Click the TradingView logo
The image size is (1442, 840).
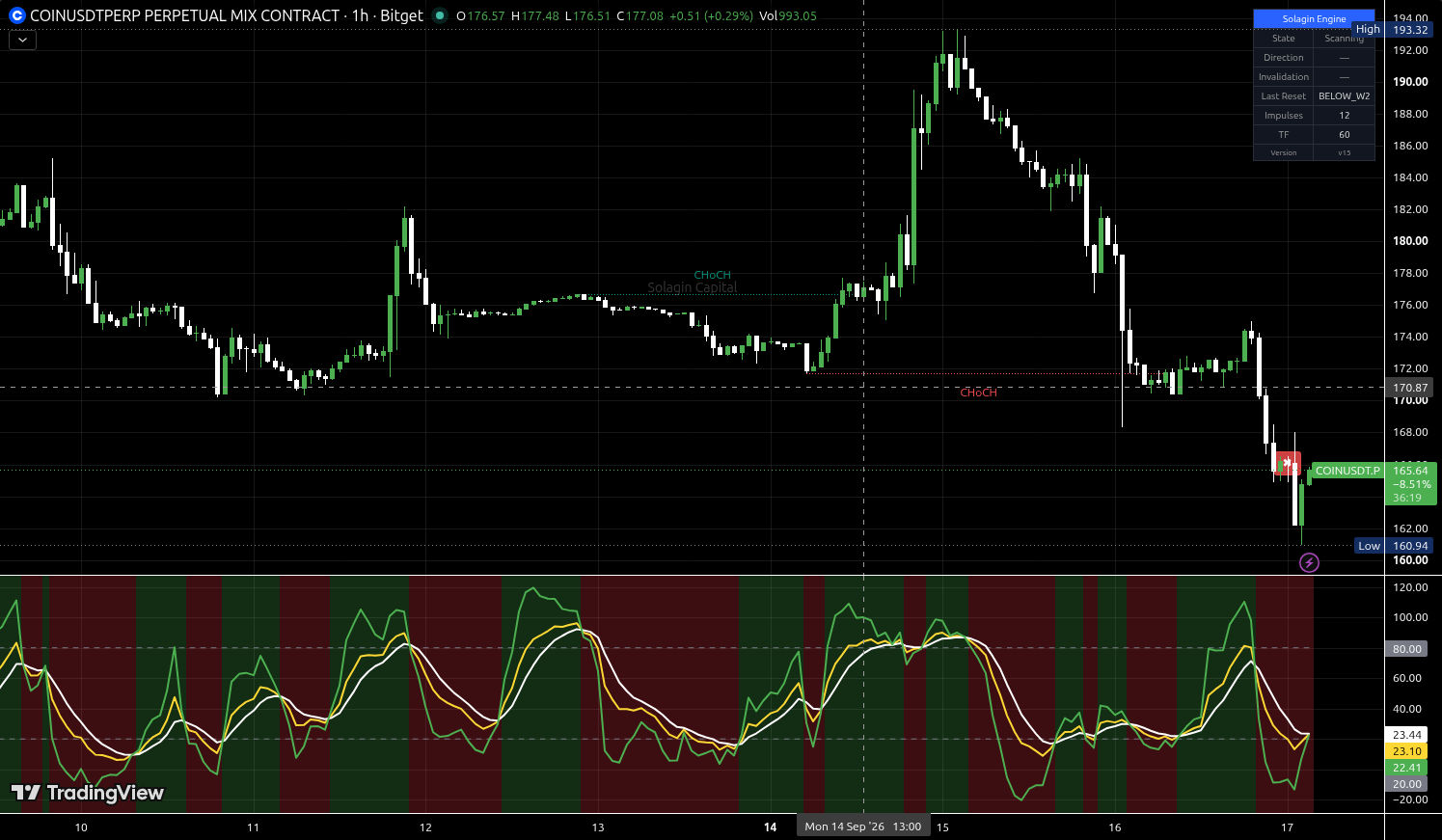[88, 793]
